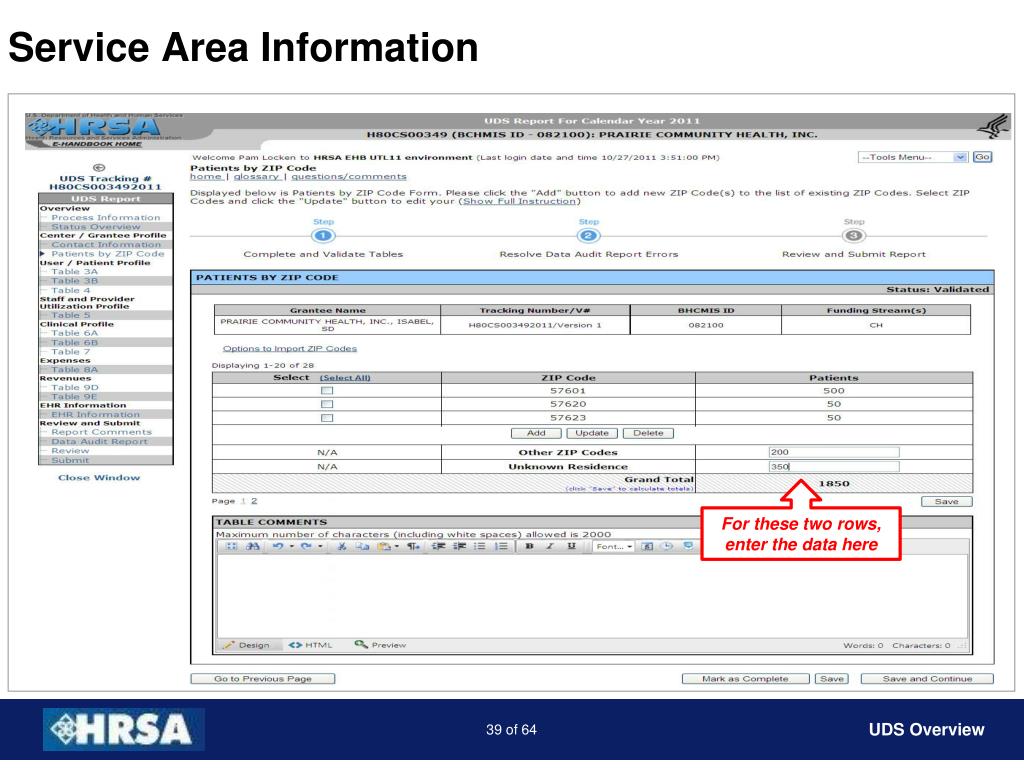This screenshot has width=1024, height=768.
Task: Click the Undo arrow in the editor toolbar
Action: click(278, 547)
